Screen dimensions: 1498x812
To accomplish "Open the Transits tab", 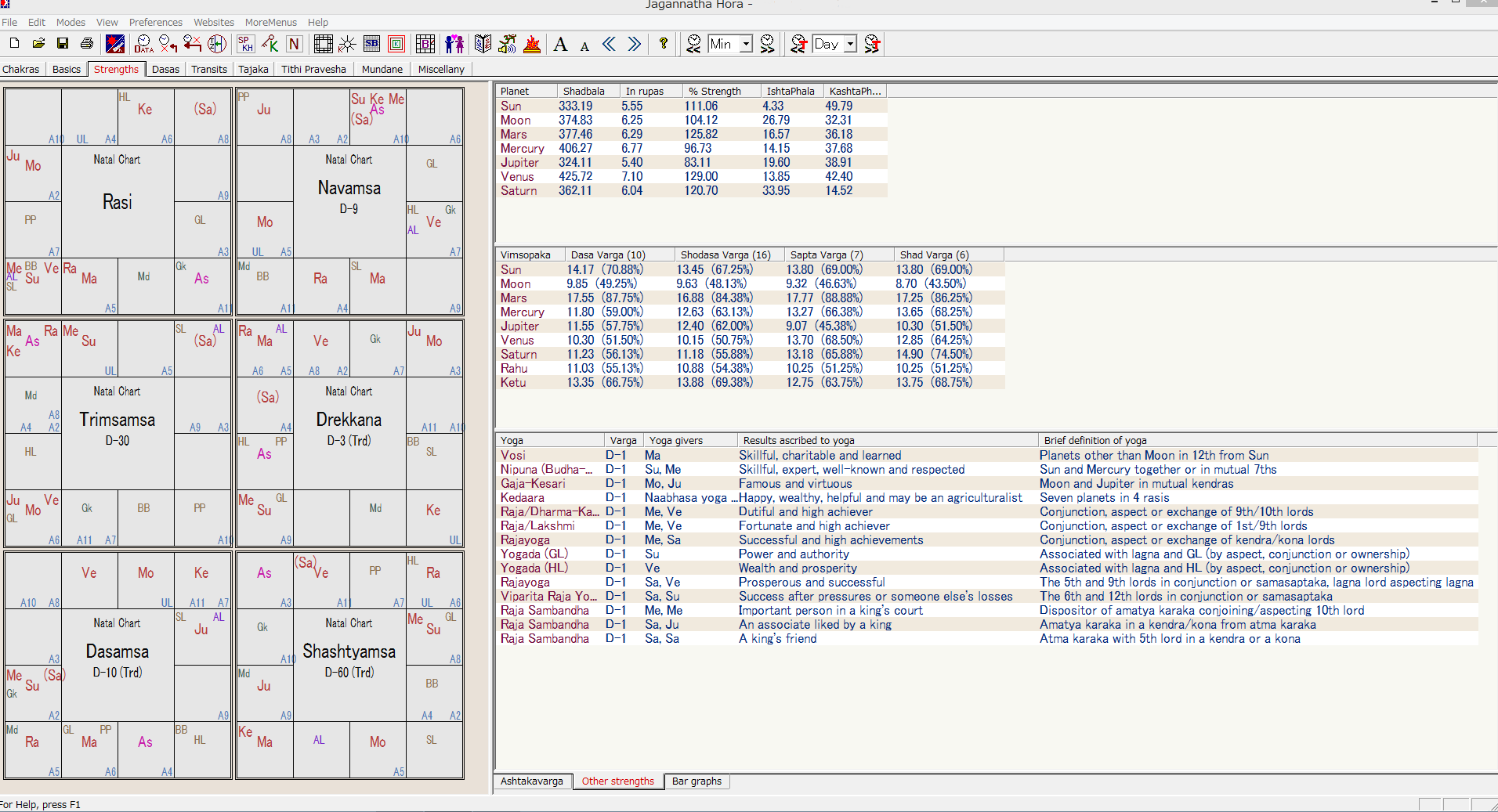I will [x=209, y=69].
